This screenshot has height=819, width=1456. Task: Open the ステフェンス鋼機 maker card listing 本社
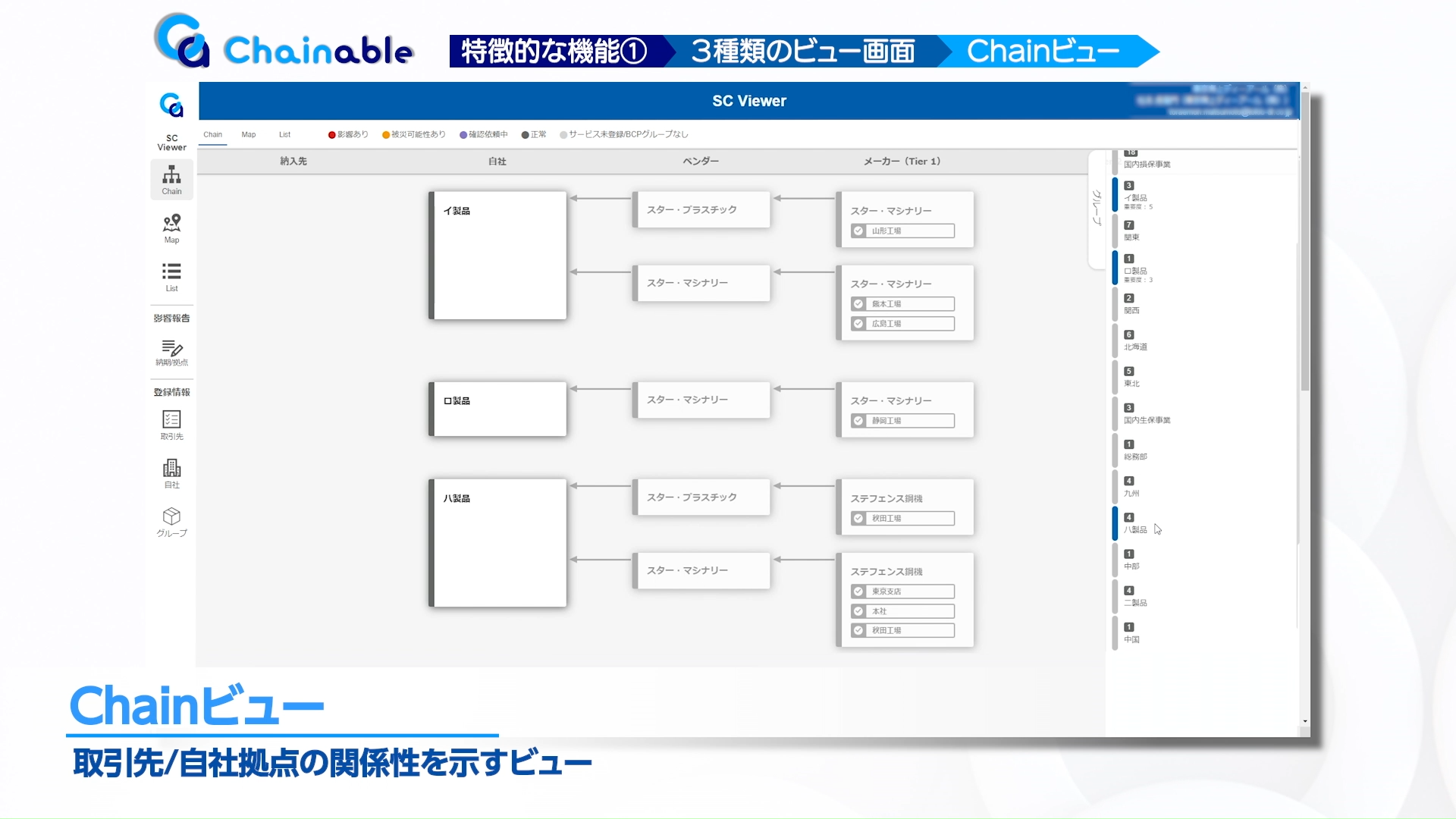(905, 600)
